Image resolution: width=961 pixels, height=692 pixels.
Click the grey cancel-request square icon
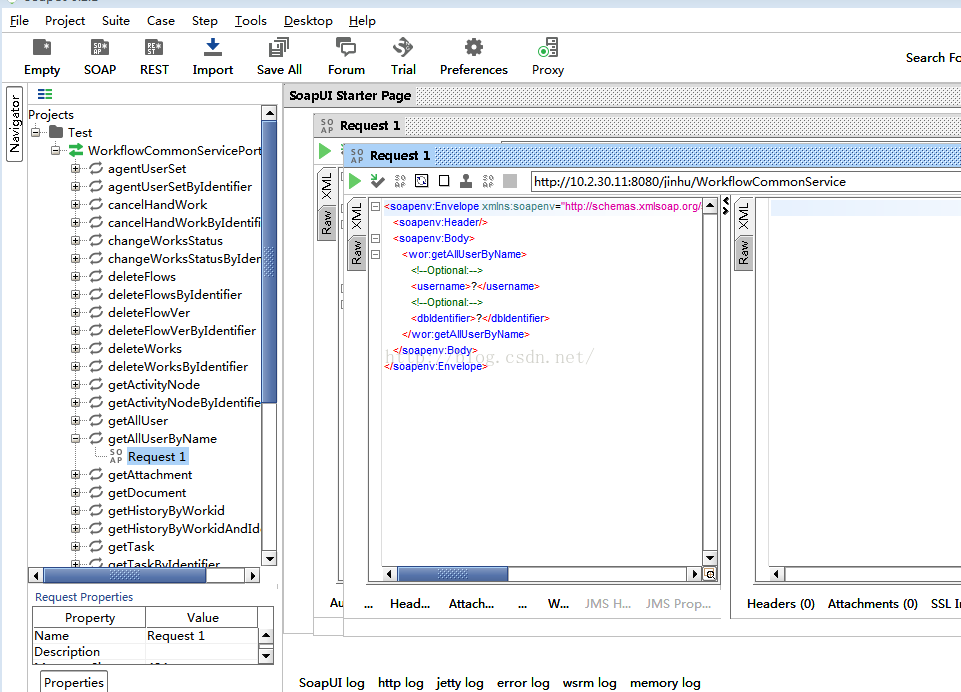click(510, 181)
